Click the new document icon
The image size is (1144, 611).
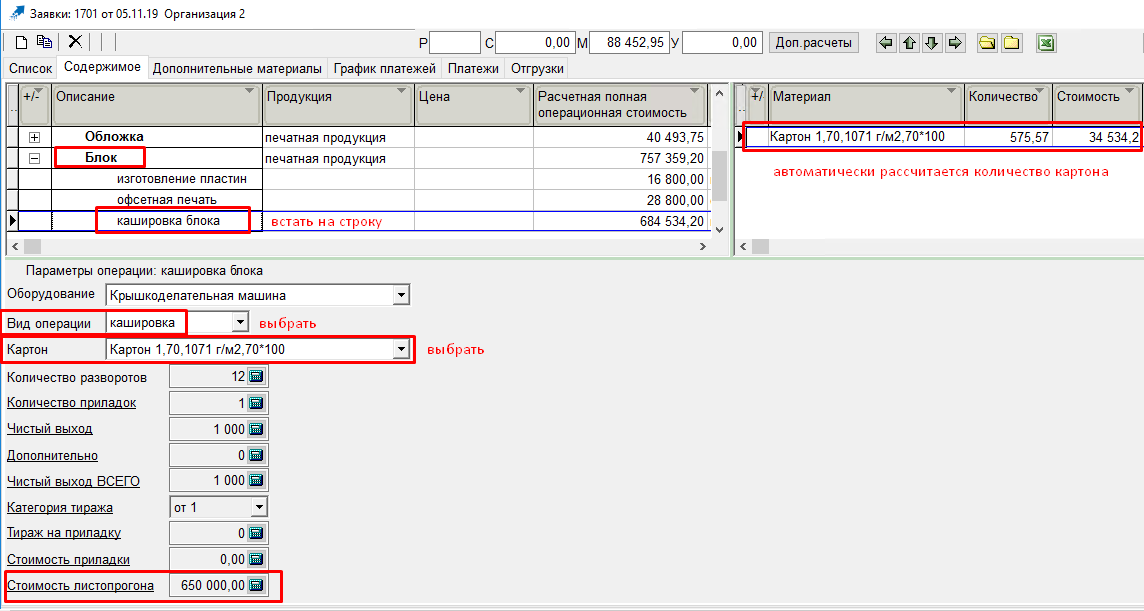21,42
